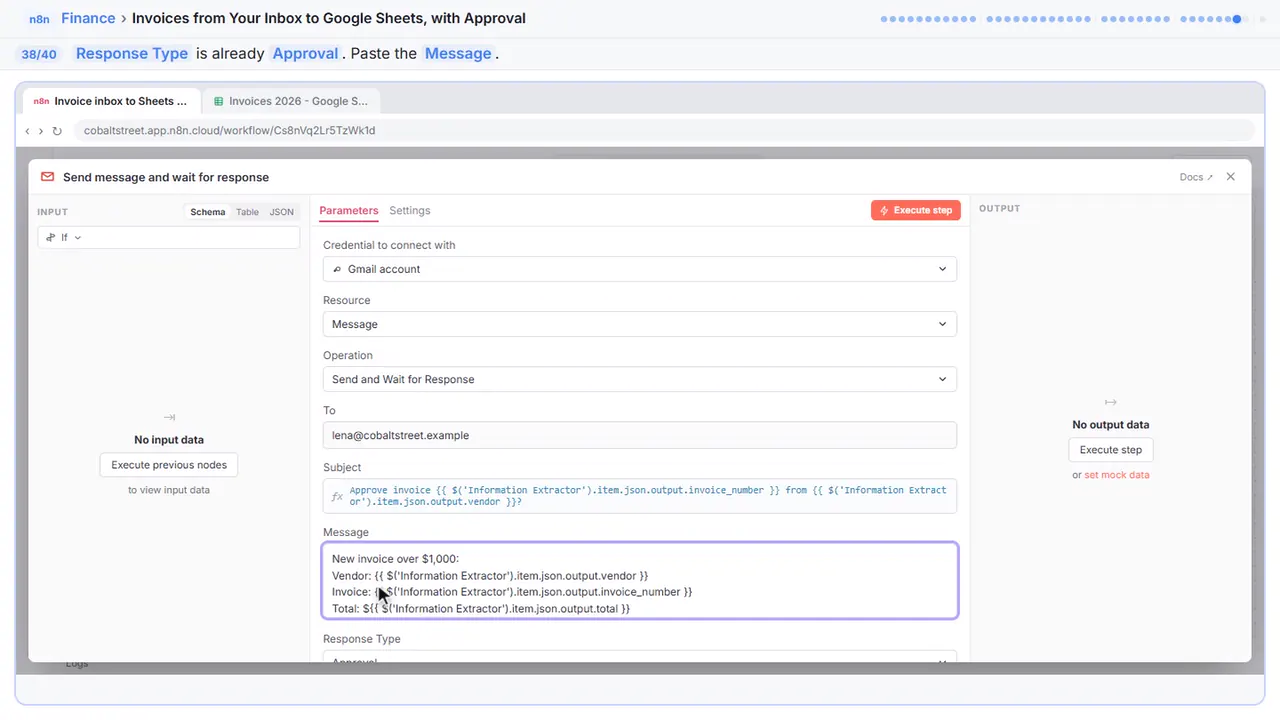Click the 'set mock data' link

tap(1117, 475)
